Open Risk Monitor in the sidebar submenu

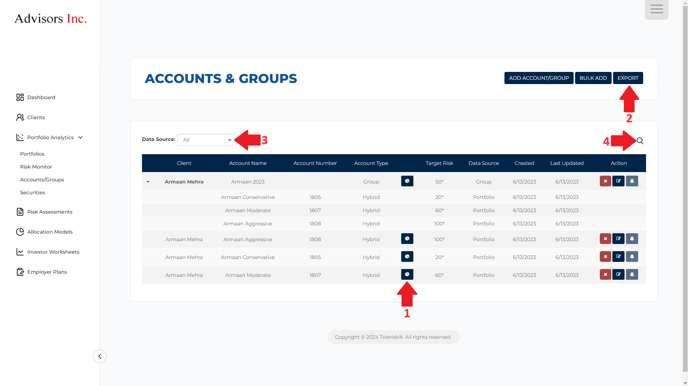coord(36,167)
